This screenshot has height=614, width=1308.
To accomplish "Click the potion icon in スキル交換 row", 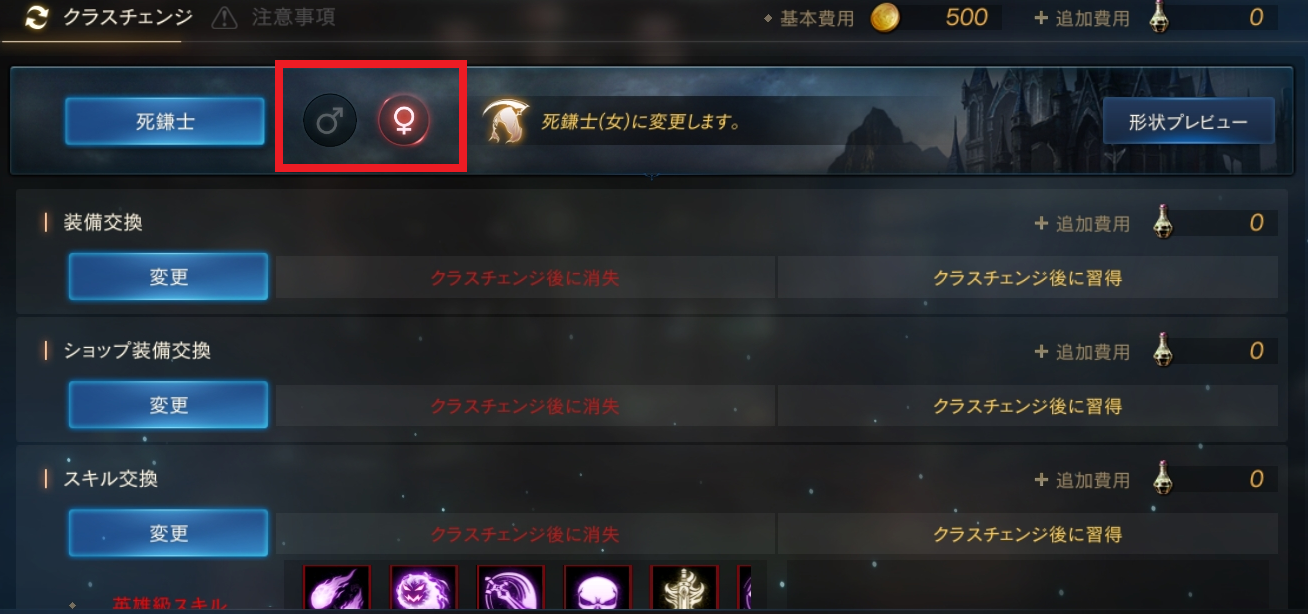I will (x=1162, y=478).
